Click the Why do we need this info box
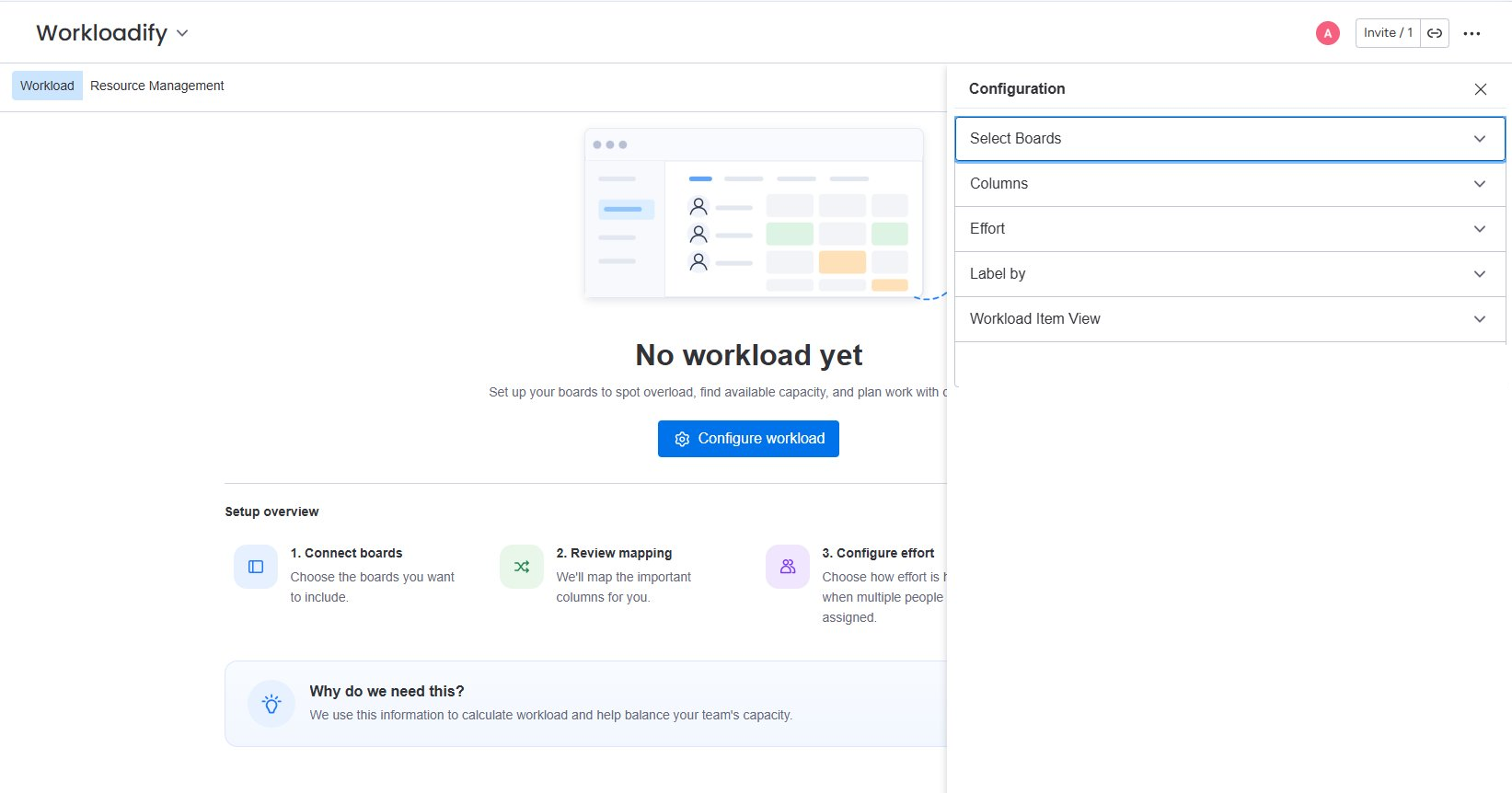The width and height of the screenshot is (1512, 793). click(585, 704)
